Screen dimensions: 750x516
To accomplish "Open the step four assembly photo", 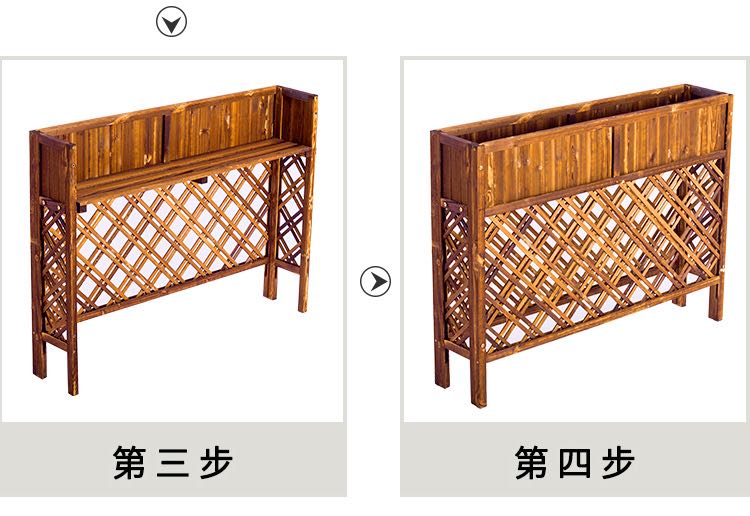I will 575,241.
